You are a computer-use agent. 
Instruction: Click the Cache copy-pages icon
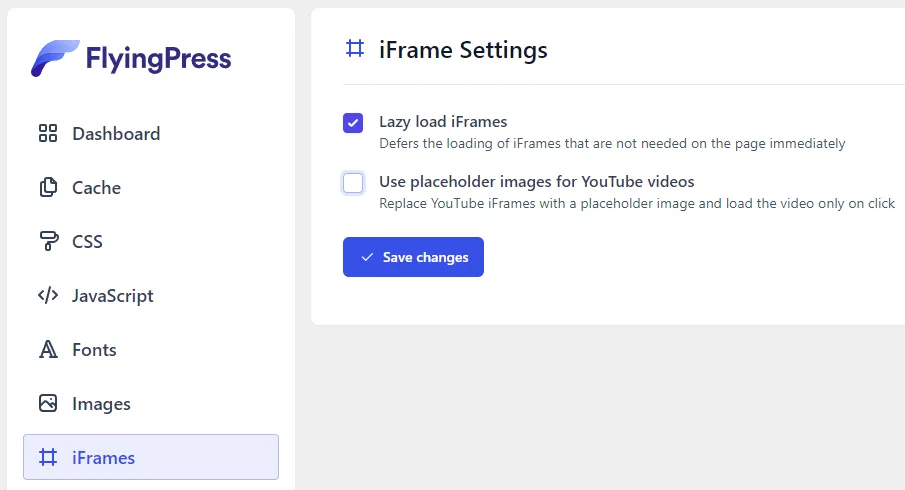48,188
